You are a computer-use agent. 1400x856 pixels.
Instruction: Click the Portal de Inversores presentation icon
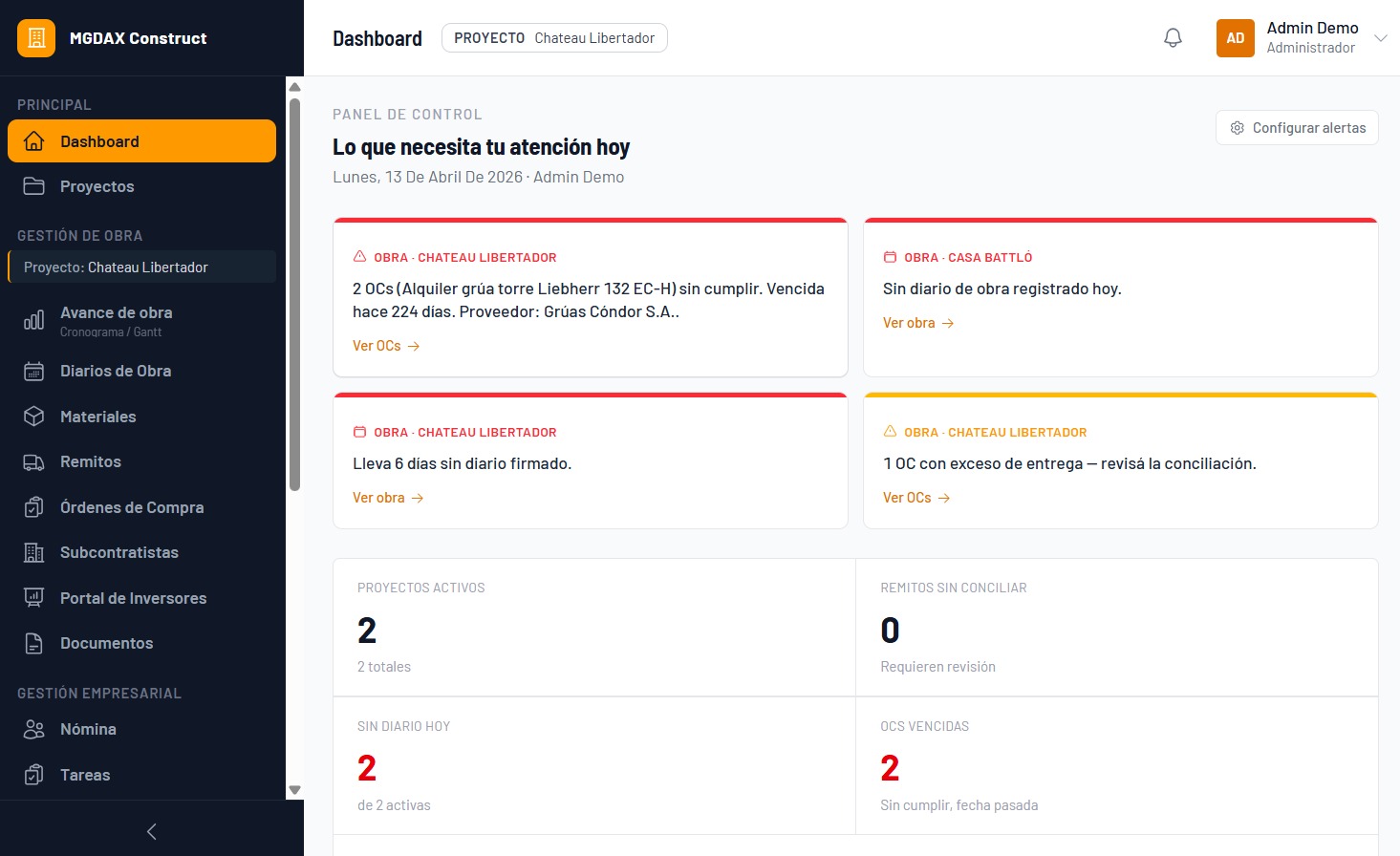[34, 598]
